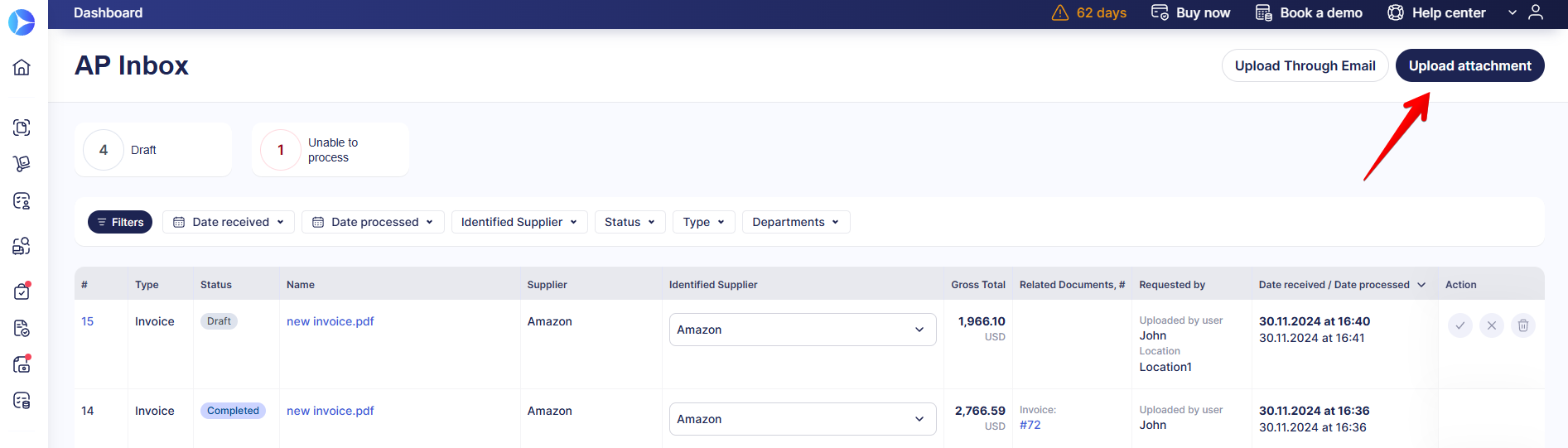The width and height of the screenshot is (1568, 448).
Task: Delete invoice 15 with trash icon
Action: (x=1523, y=325)
